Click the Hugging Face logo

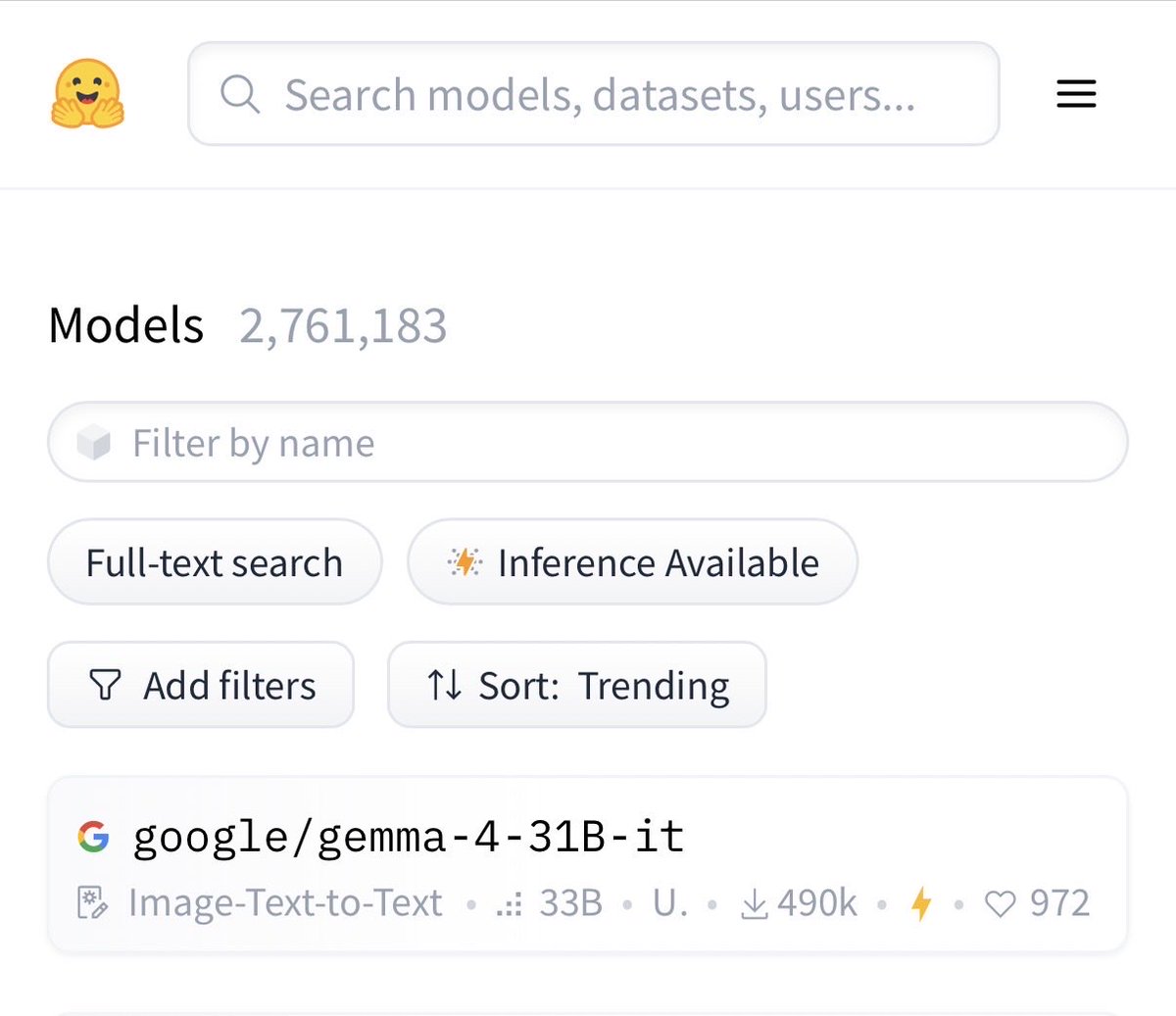(x=87, y=94)
